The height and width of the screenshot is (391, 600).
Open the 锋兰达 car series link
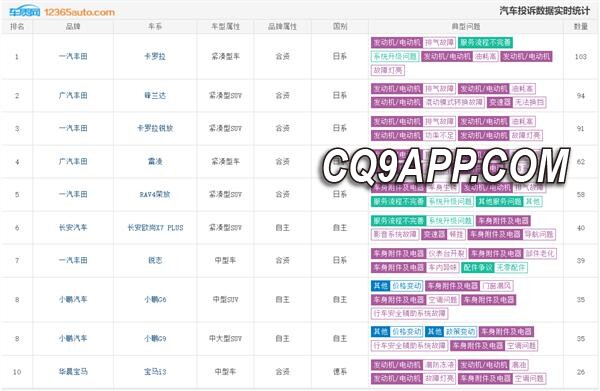(155, 95)
